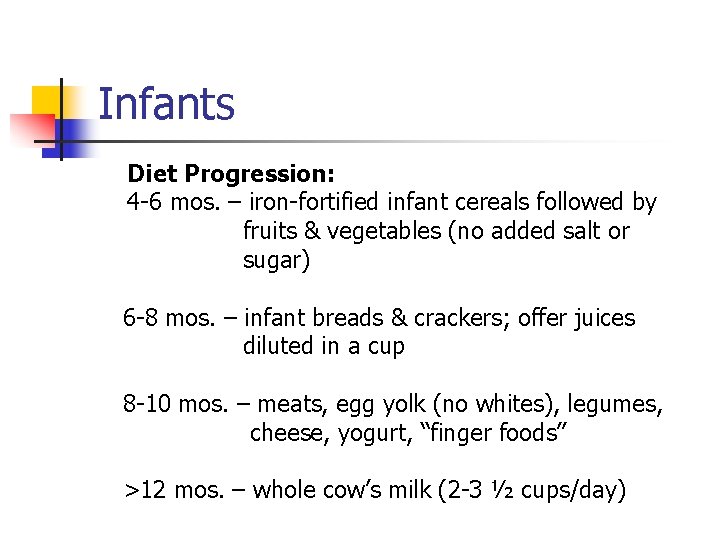Image resolution: width=720 pixels, height=540 pixels.
Task: Click the red square in the logo
Action: tap(31, 127)
